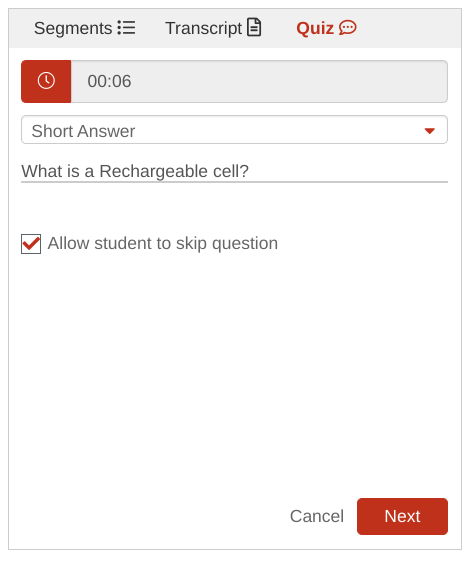The height and width of the screenshot is (564, 475).
Task: Click the red set-time button with the clock
Action: point(46,81)
